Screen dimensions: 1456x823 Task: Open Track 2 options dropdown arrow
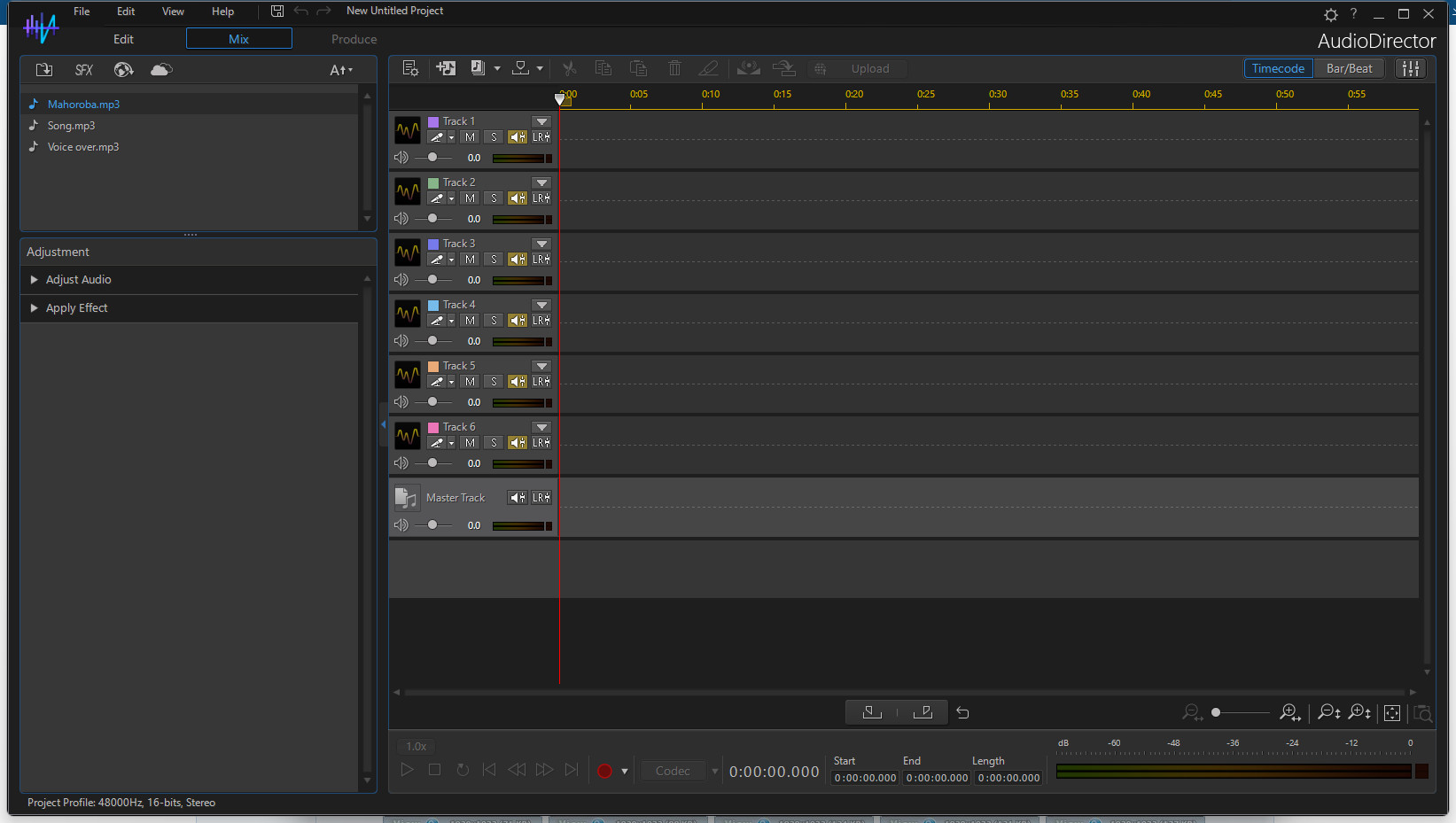pos(541,182)
